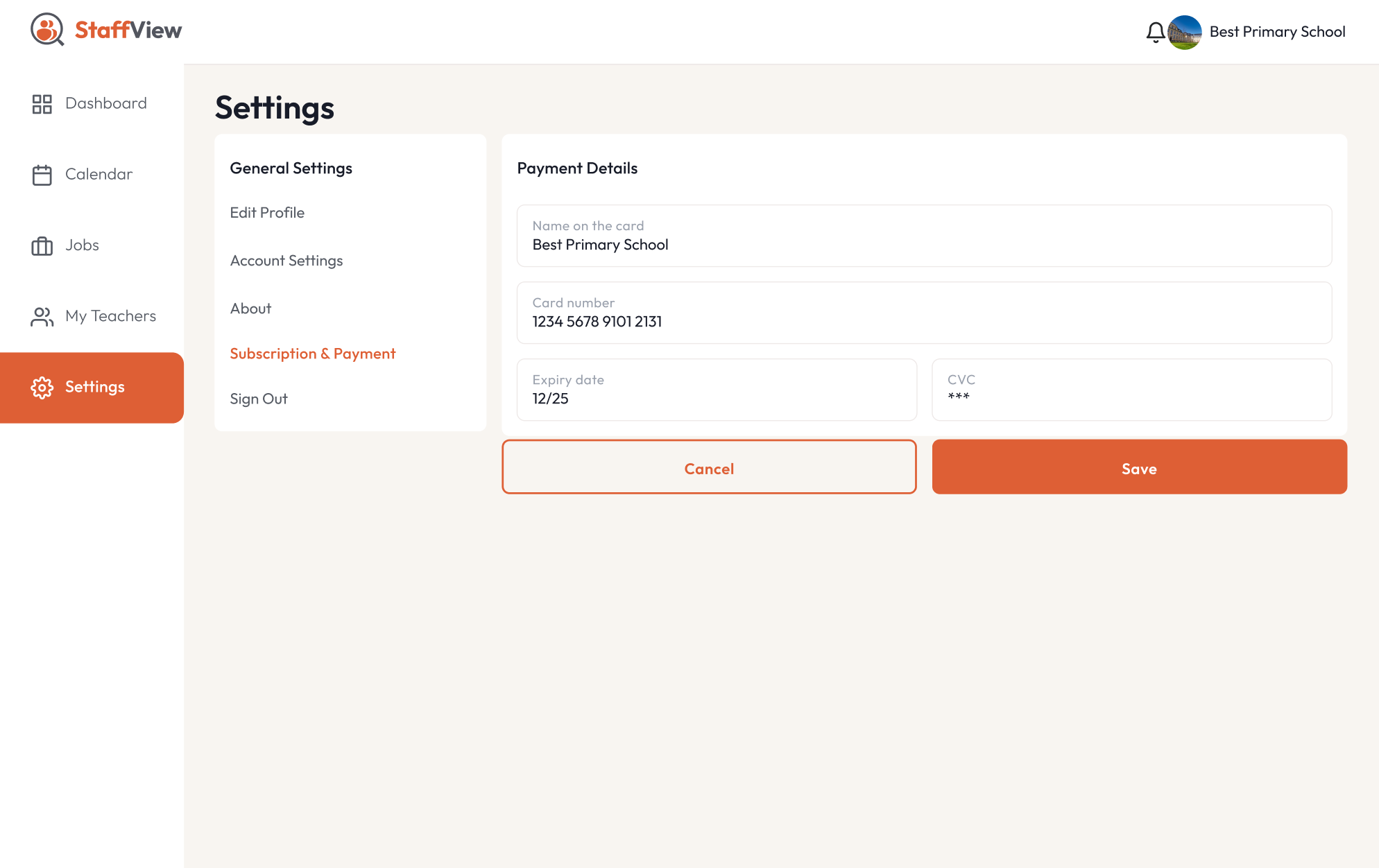Click into the Card number field
The height and width of the screenshot is (868, 1379).
(x=924, y=313)
